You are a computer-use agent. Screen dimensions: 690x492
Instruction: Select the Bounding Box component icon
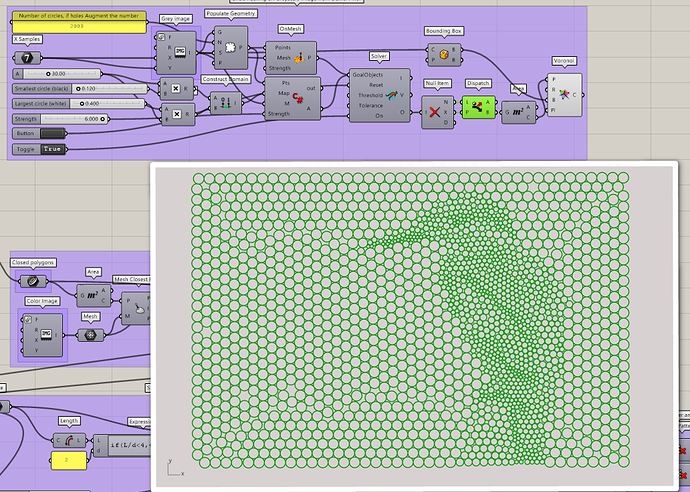click(x=444, y=55)
